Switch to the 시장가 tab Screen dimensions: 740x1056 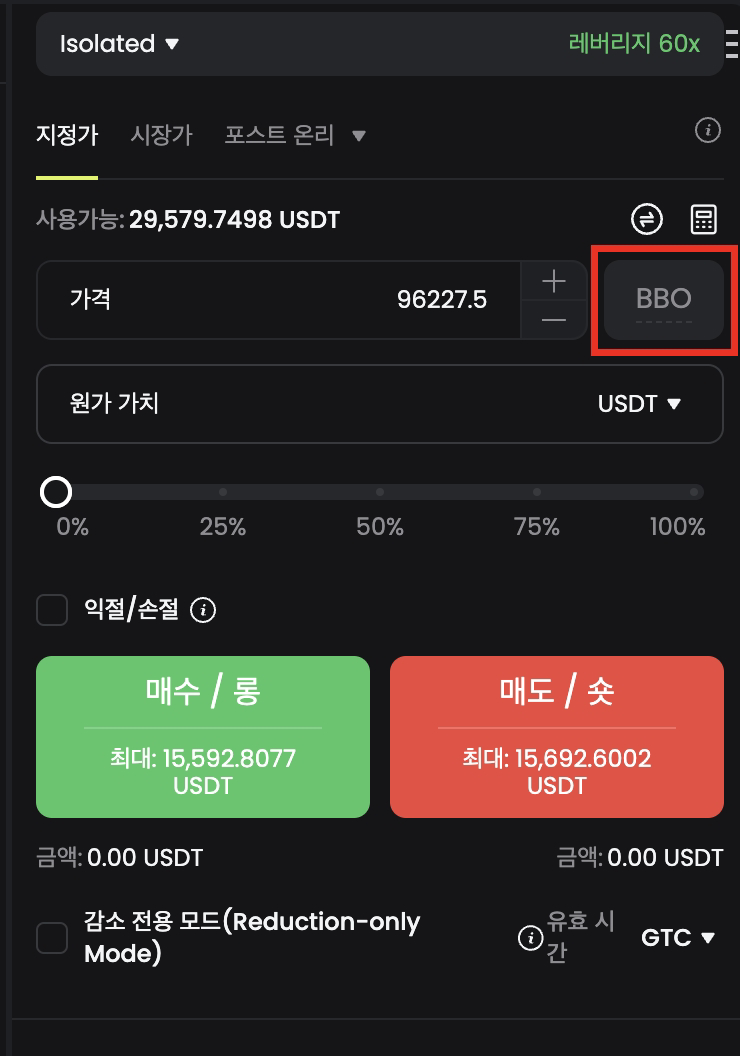click(161, 135)
